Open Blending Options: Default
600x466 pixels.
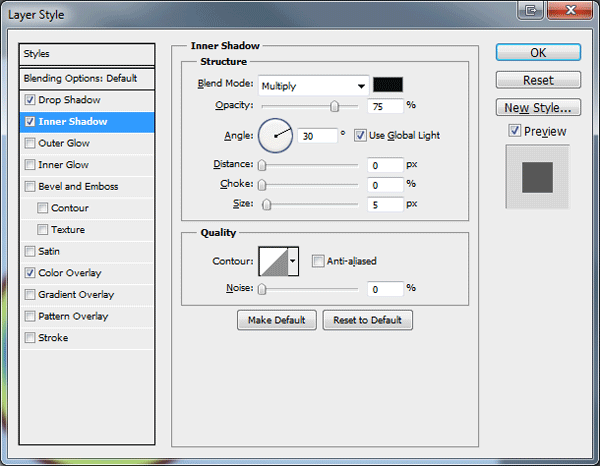click(87, 79)
